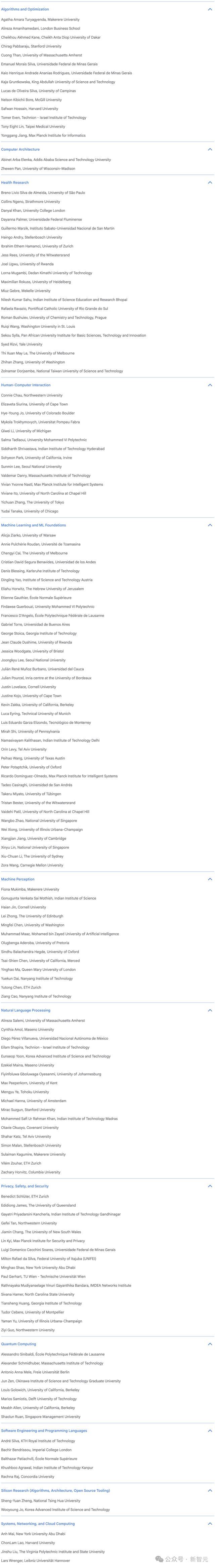Click the Quantum Computing section chevron
The height and width of the screenshot is (1568, 215).
pyautogui.click(x=210, y=1361)
